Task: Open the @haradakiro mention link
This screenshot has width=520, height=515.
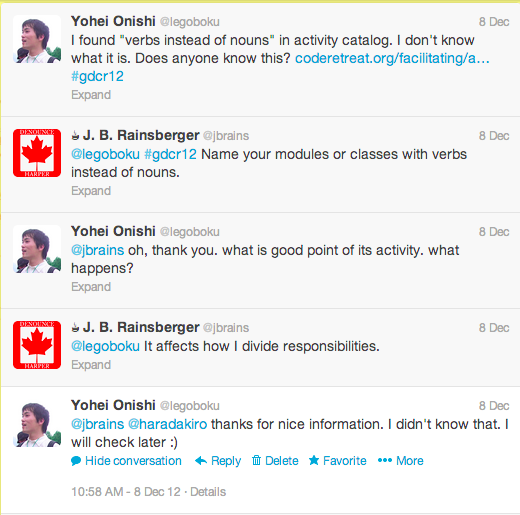Action: (167, 424)
